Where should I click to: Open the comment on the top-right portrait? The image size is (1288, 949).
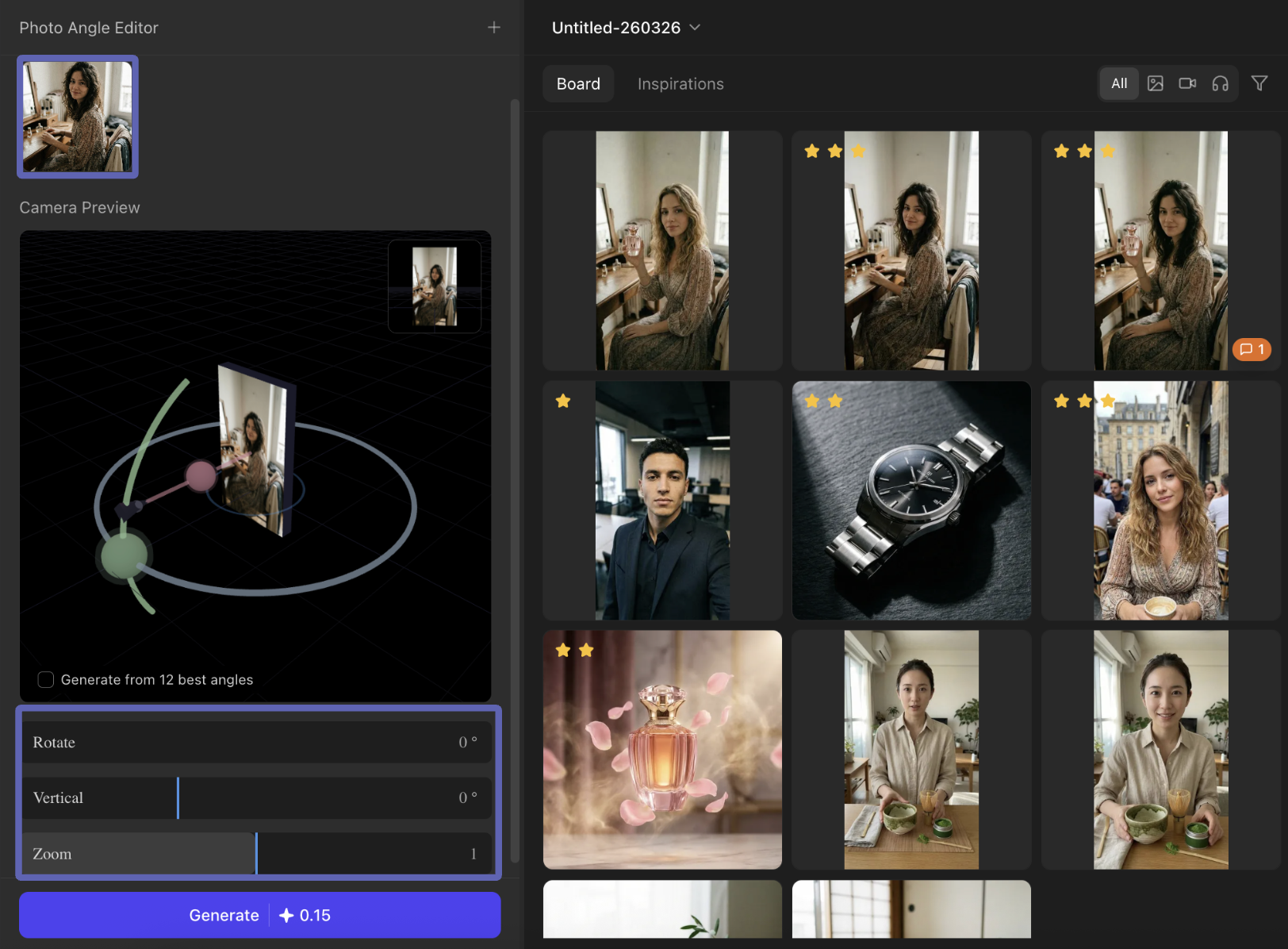coord(1251,349)
